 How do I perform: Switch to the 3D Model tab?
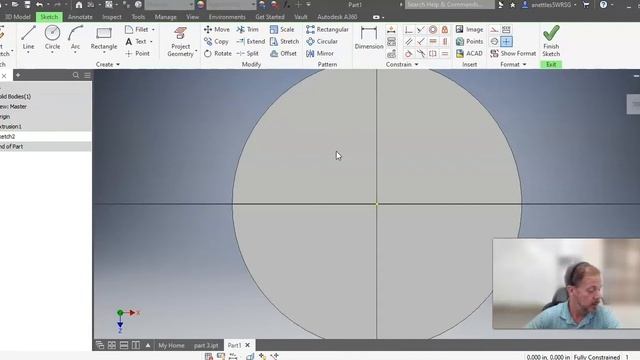tap(18, 17)
